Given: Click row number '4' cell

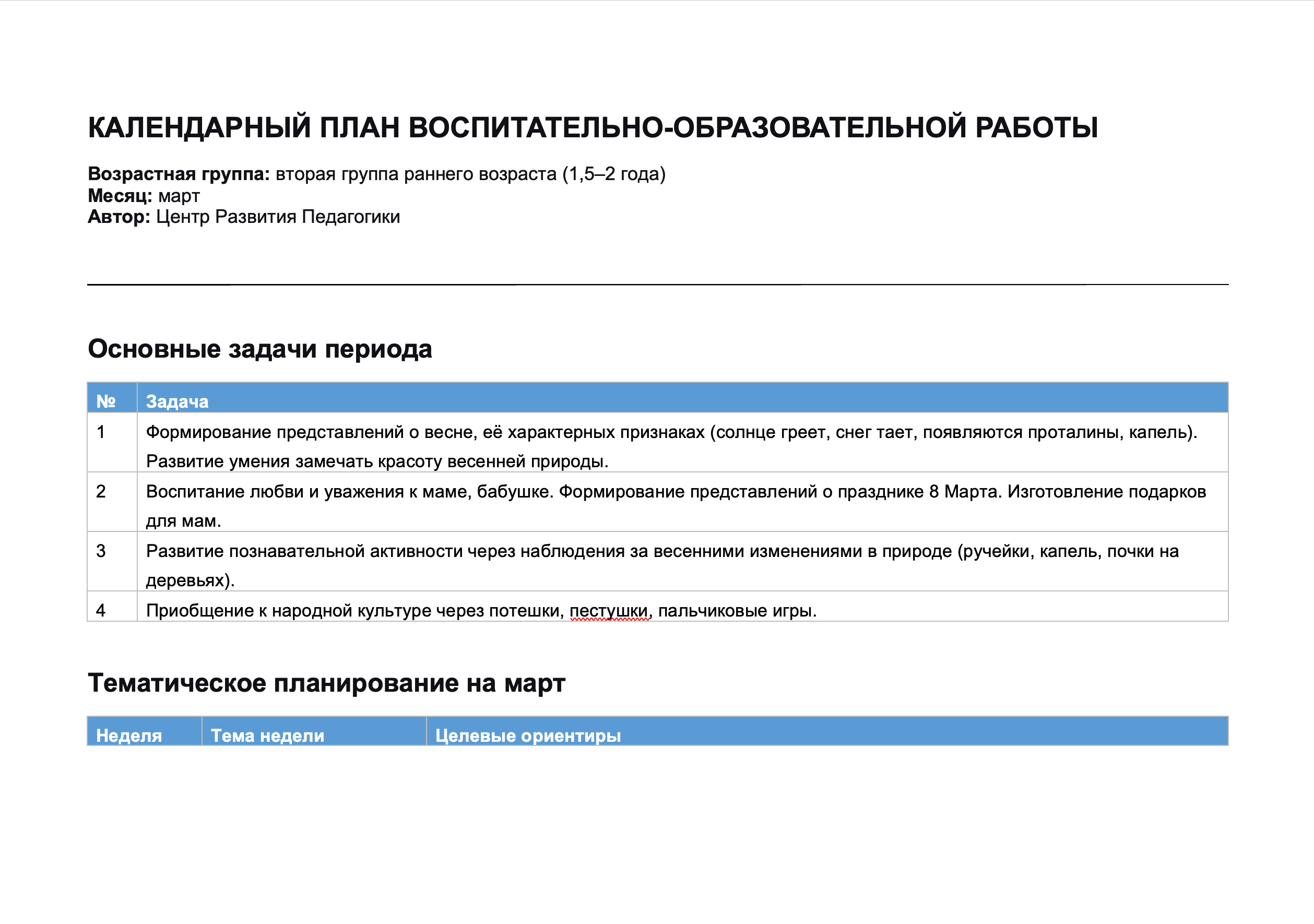Looking at the screenshot, I should [112, 607].
